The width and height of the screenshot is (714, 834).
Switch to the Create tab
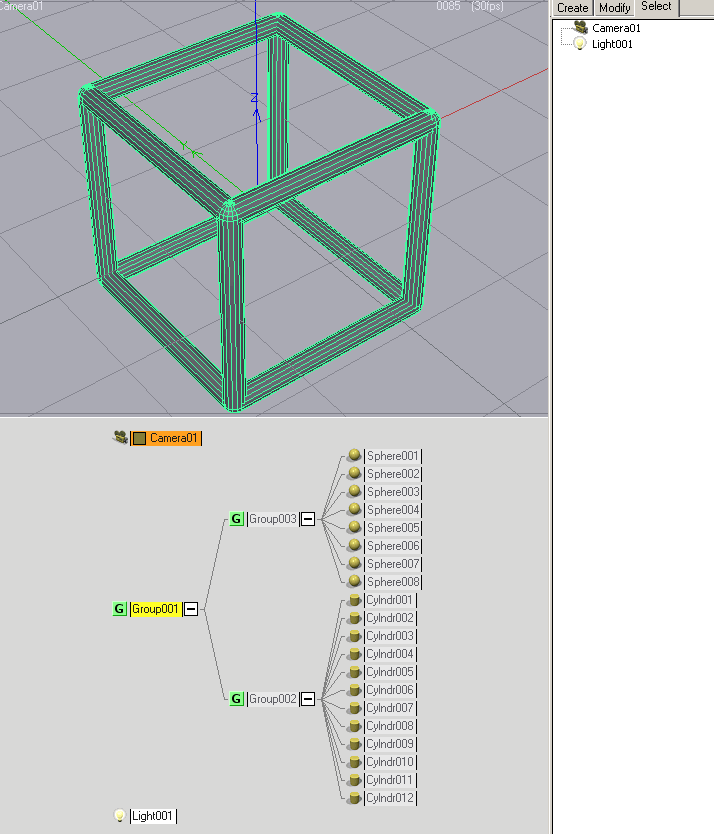coord(573,8)
